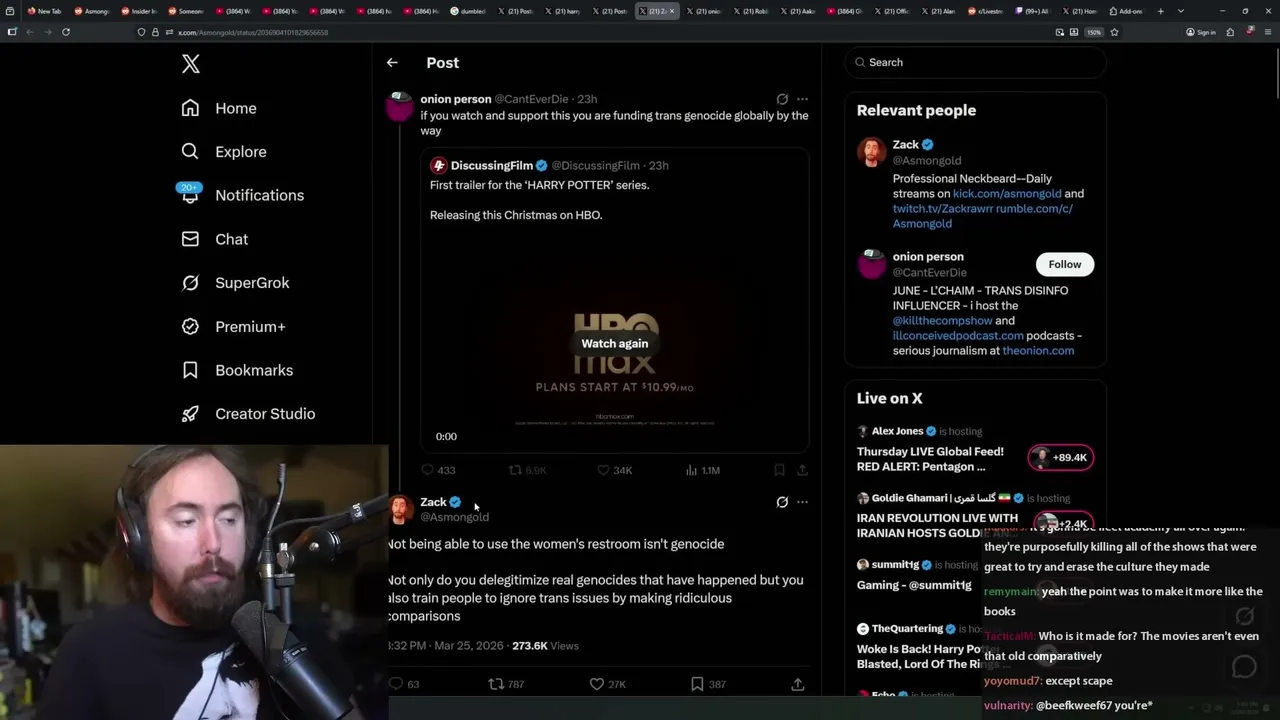
Task: Share onion person's post
Action: (802, 470)
